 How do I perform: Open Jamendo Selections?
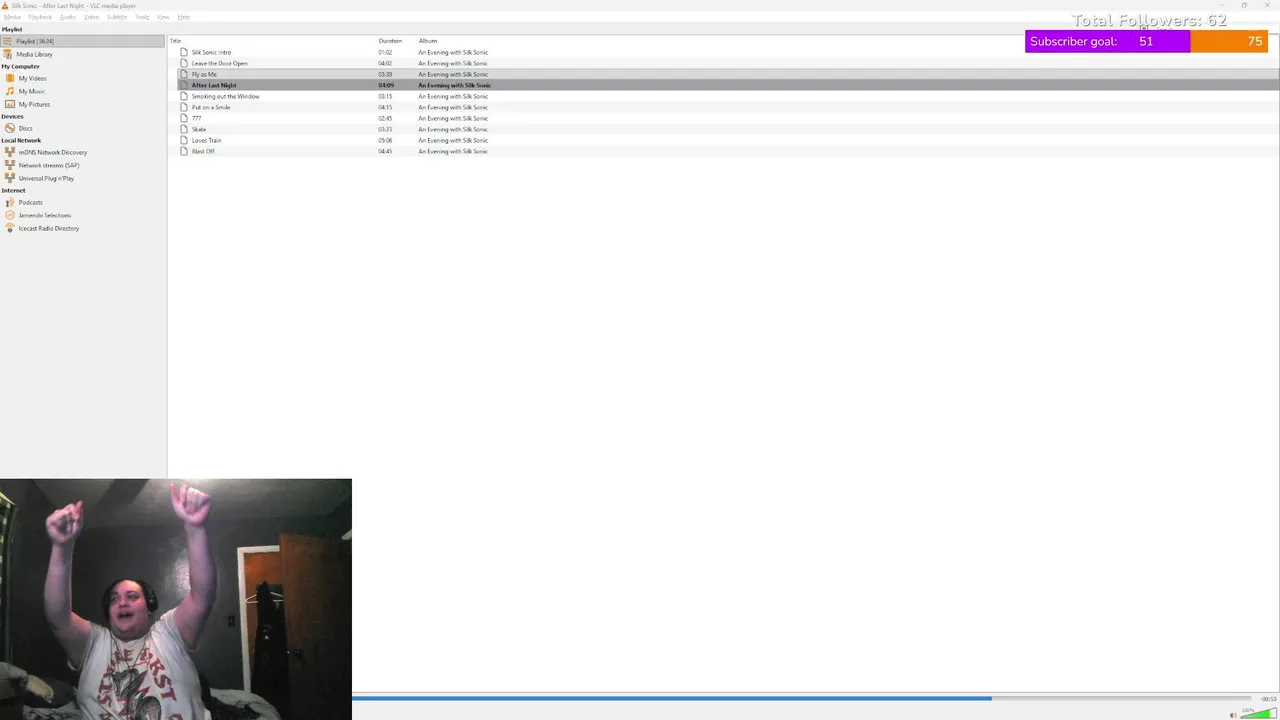tap(44, 215)
